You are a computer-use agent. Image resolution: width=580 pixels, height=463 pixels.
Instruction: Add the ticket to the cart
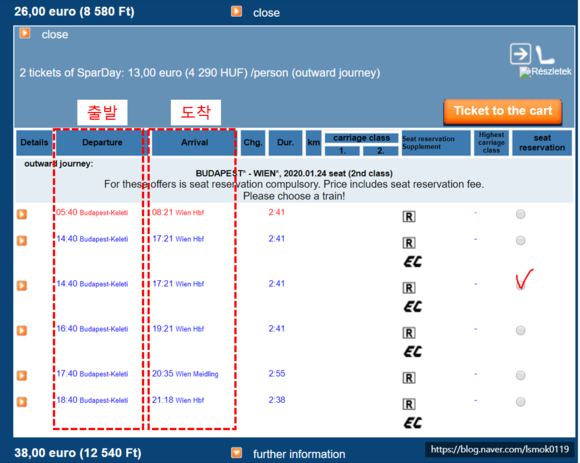point(503,111)
